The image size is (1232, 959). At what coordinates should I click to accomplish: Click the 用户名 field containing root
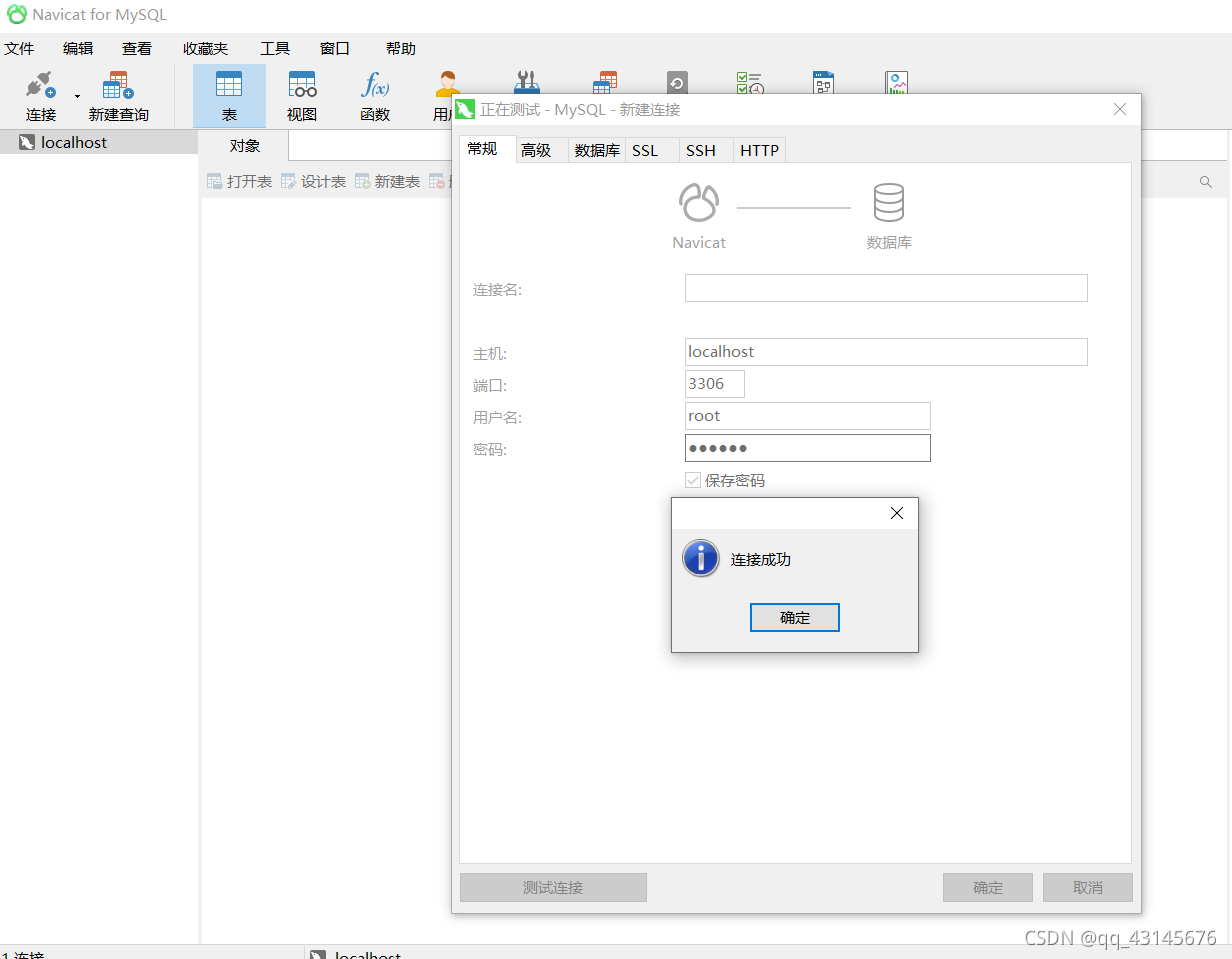[808, 416]
